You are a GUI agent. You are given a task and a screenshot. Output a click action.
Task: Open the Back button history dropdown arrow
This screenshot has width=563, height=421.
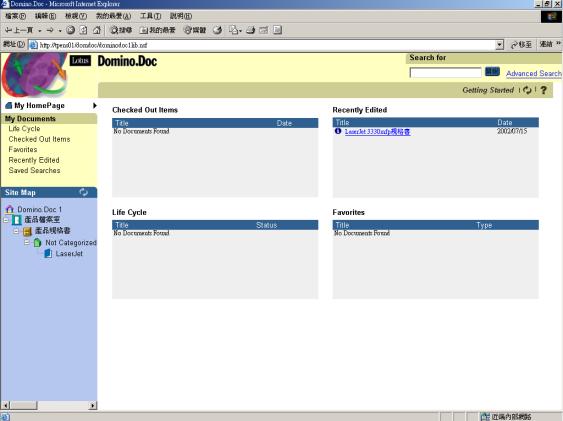[x=39, y=31]
